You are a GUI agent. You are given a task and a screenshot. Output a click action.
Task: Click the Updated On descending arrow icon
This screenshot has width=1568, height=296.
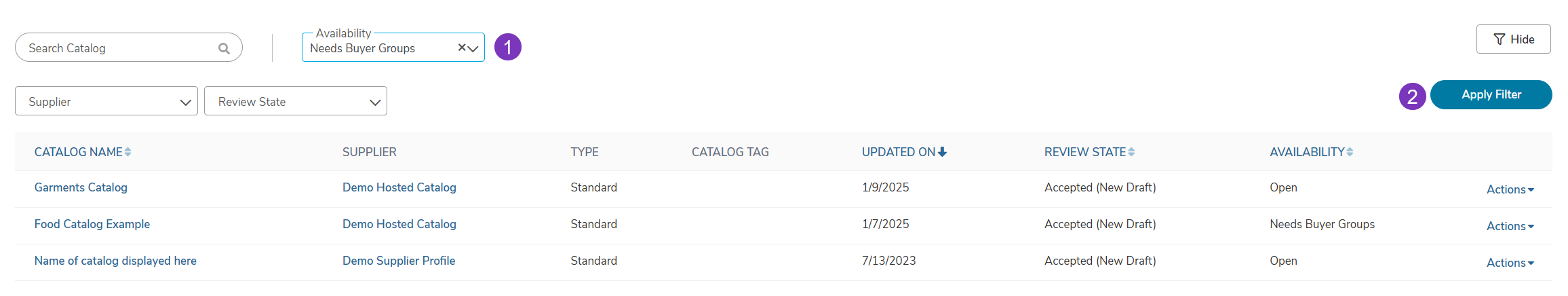942,152
